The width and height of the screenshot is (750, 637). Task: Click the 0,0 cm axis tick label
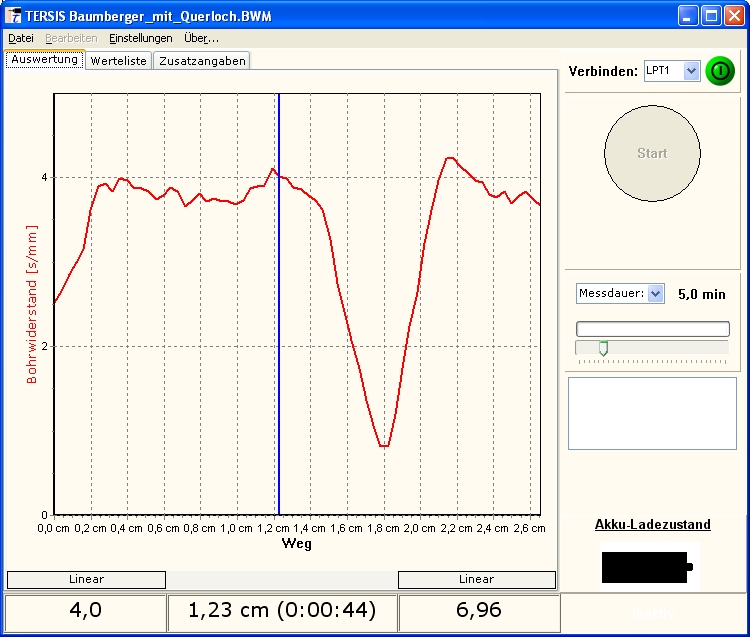point(54,528)
